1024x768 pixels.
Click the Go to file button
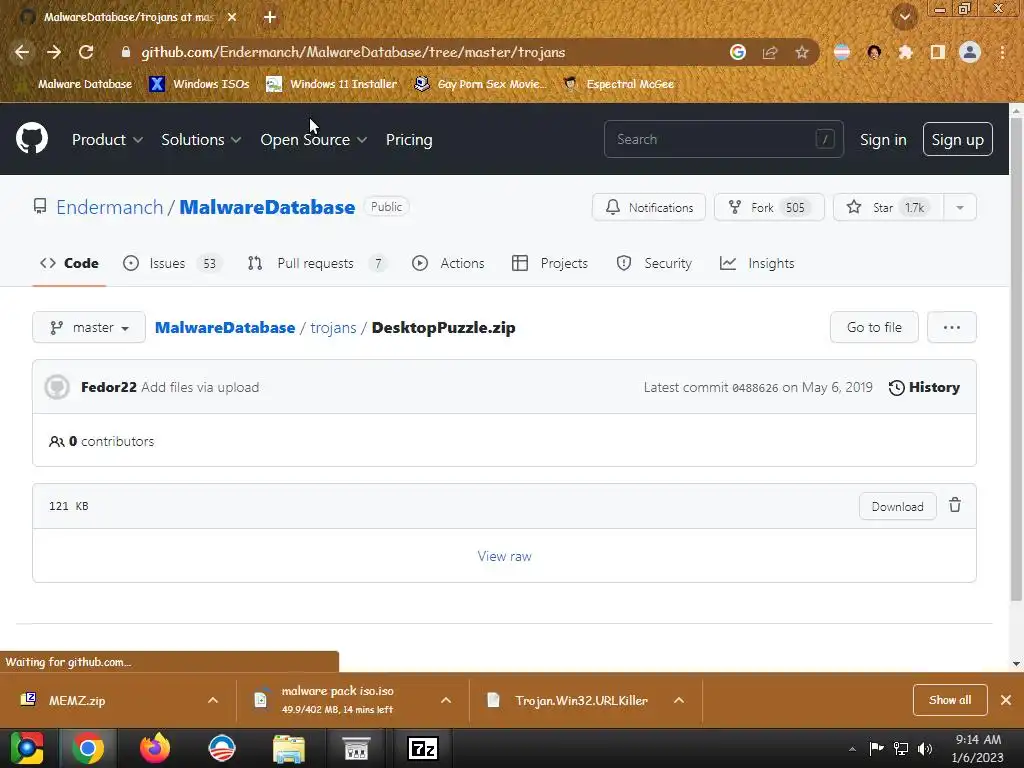[874, 327]
